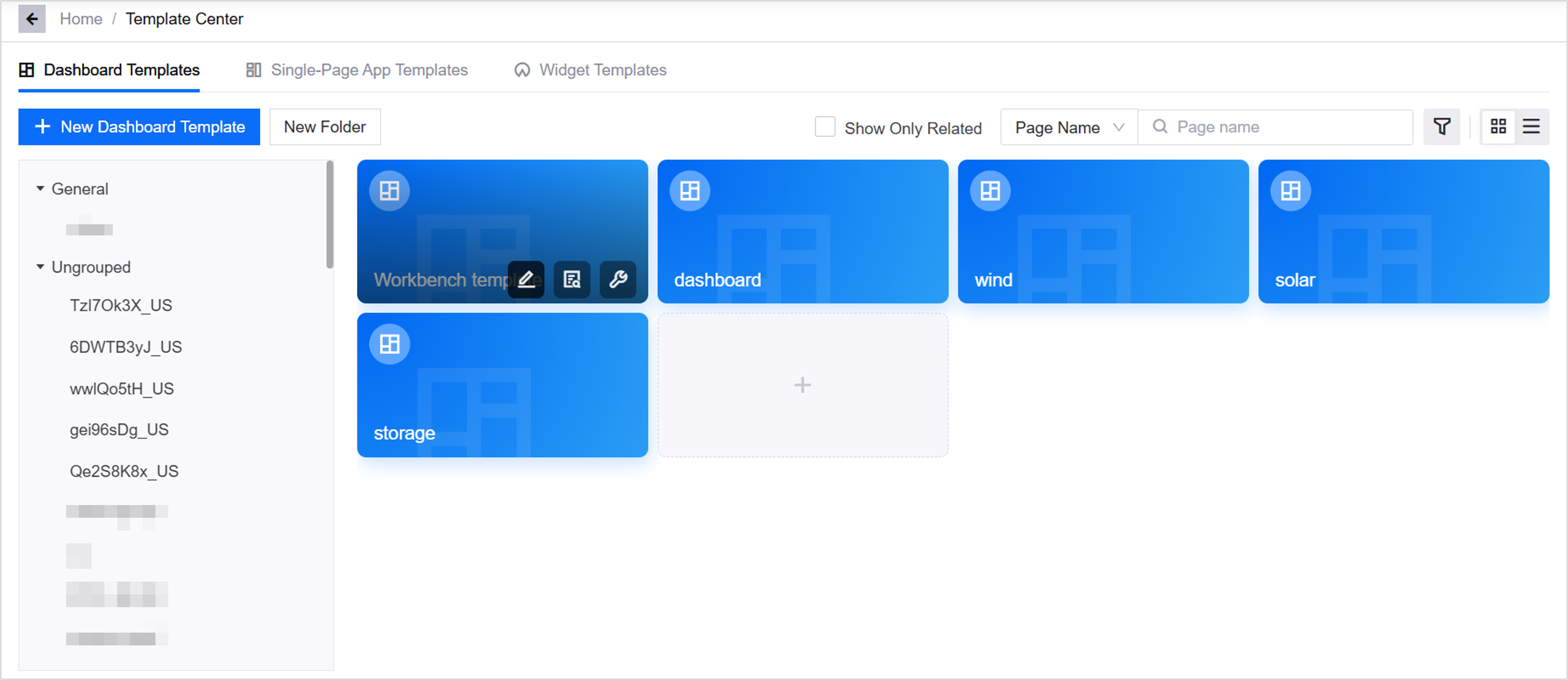This screenshot has width=1568, height=680.
Task: Click the search magnifier icon
Action: 1160,127
